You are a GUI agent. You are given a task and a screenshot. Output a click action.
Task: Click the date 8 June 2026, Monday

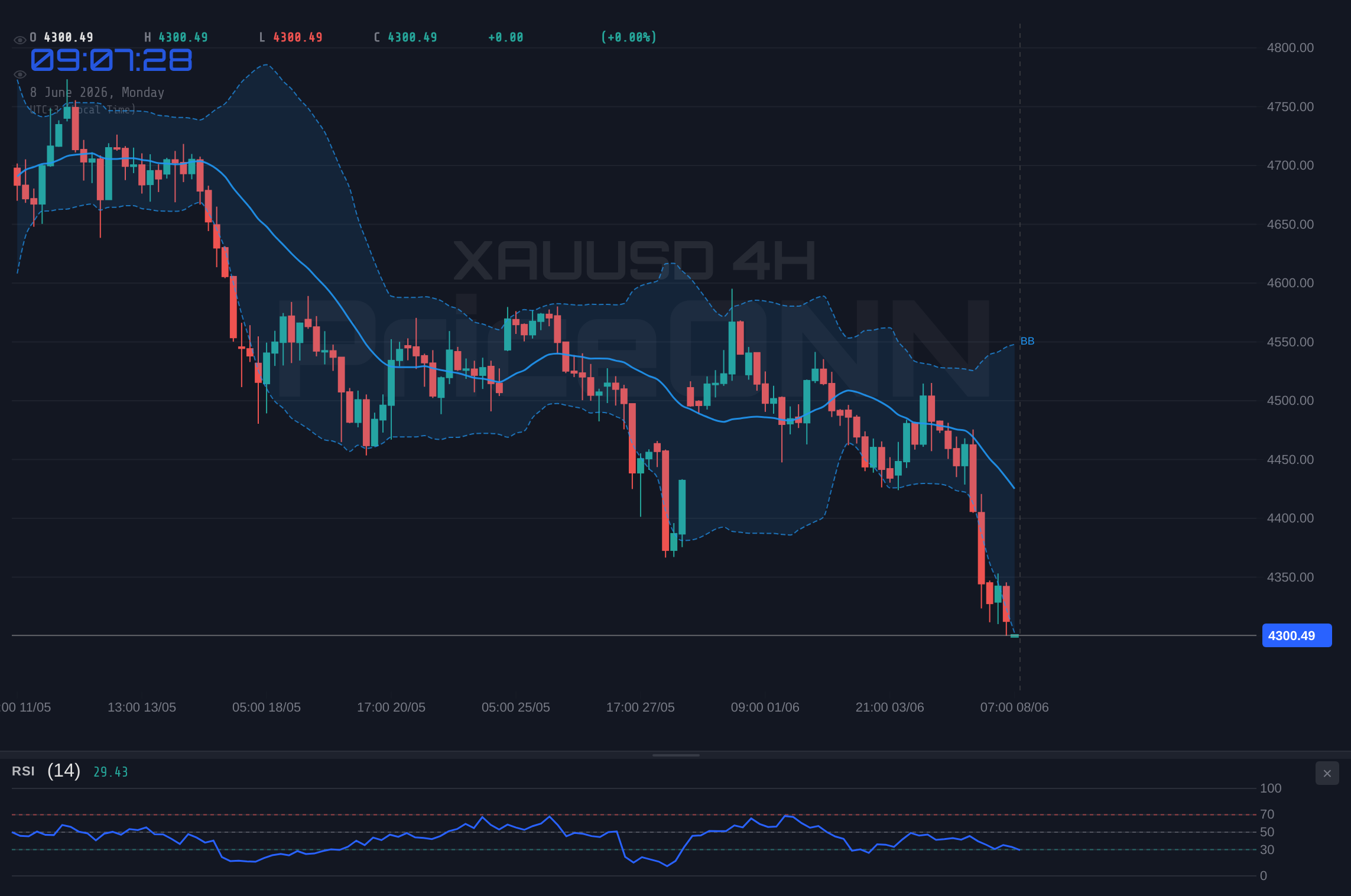[97, 92]
